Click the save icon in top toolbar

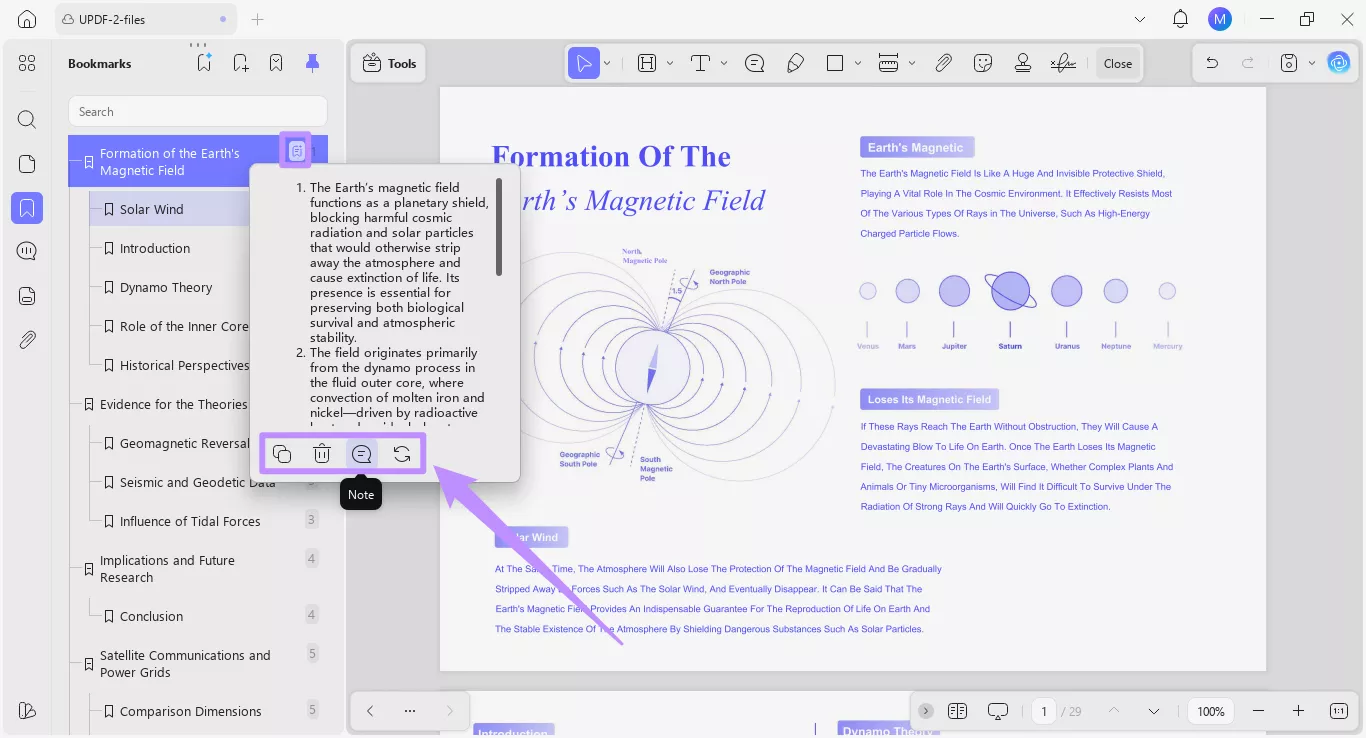click(1289, 63)
